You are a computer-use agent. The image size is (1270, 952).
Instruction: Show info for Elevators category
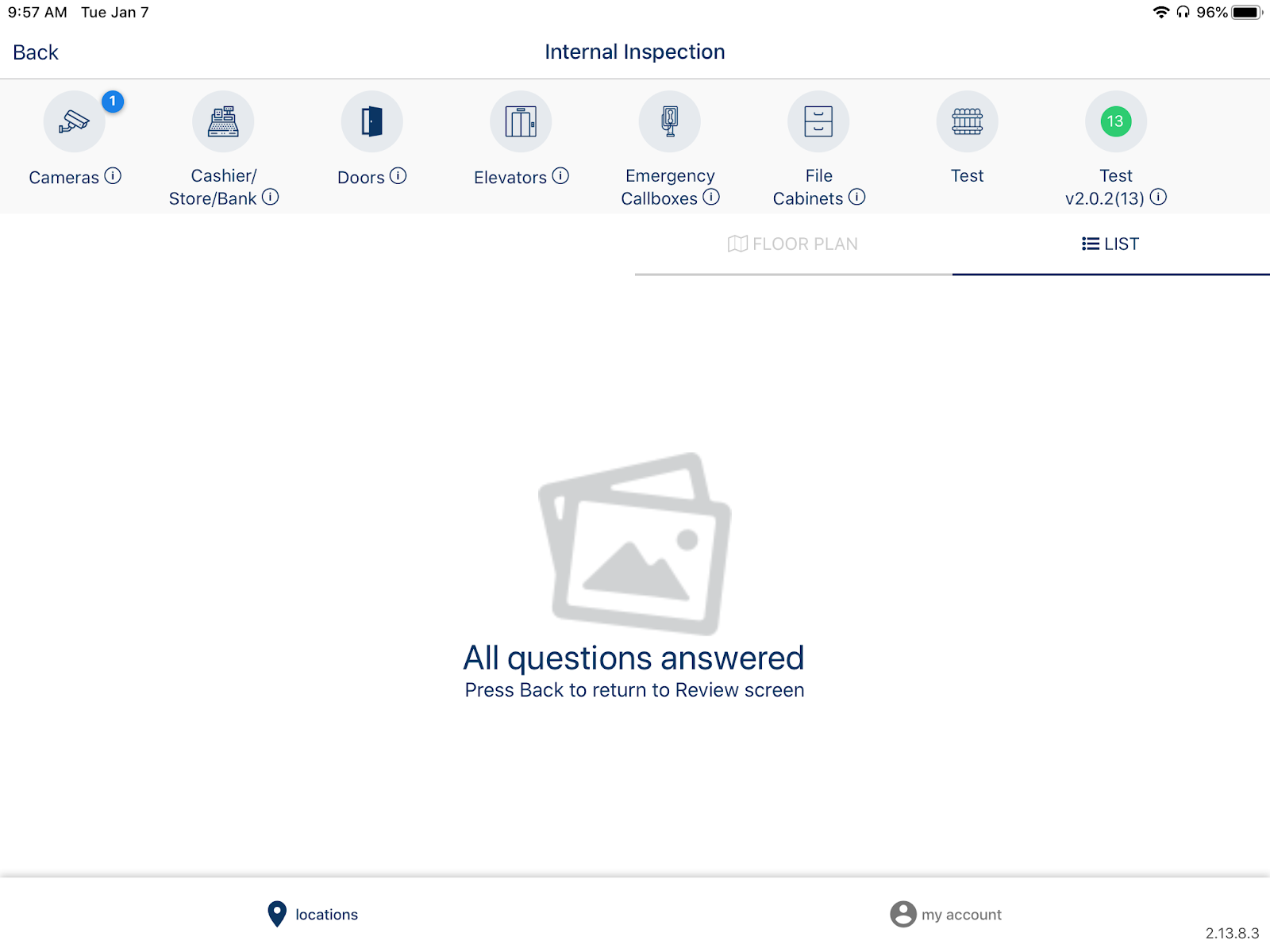tap(561, 176)
